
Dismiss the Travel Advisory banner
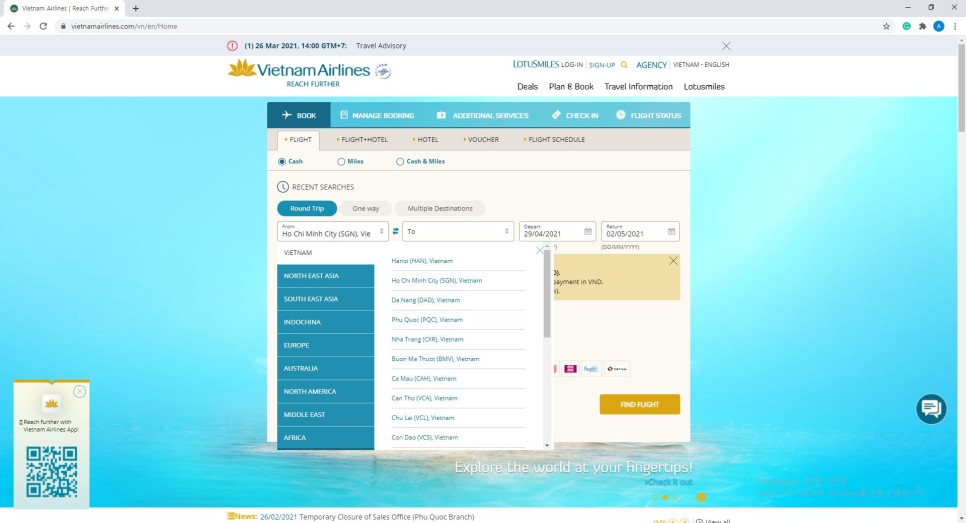pyautogui.click(x=726, y=46)
